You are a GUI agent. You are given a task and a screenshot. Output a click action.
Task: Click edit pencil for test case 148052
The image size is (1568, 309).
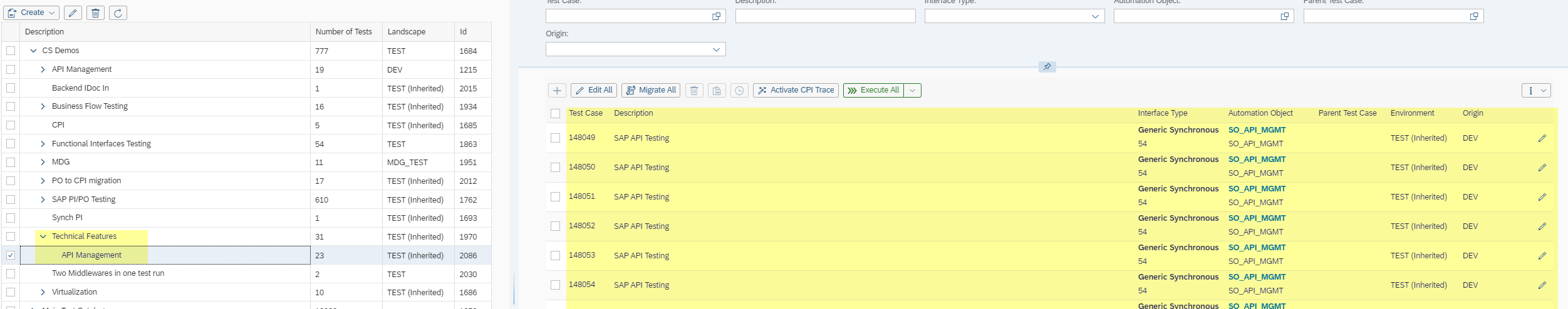(1542, 226)
